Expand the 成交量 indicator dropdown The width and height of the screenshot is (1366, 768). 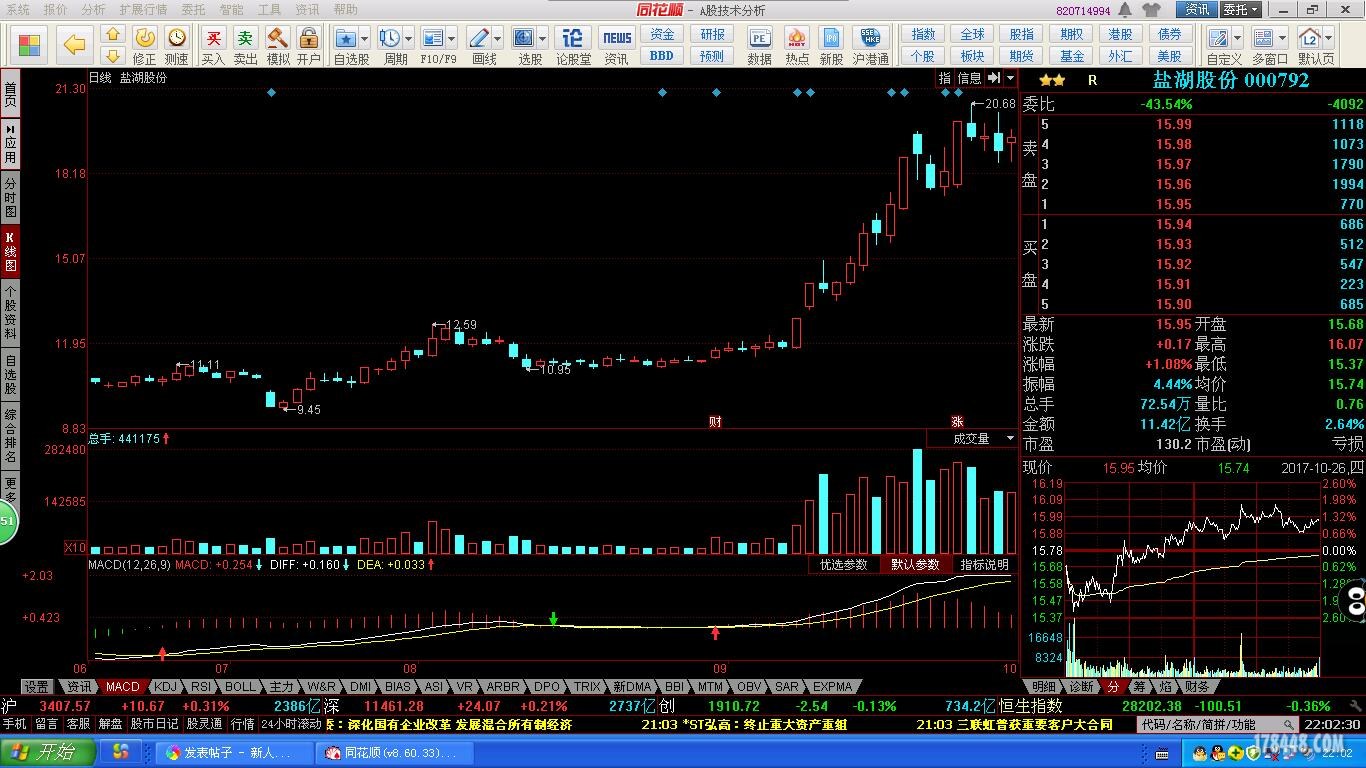coord(1010,438)
